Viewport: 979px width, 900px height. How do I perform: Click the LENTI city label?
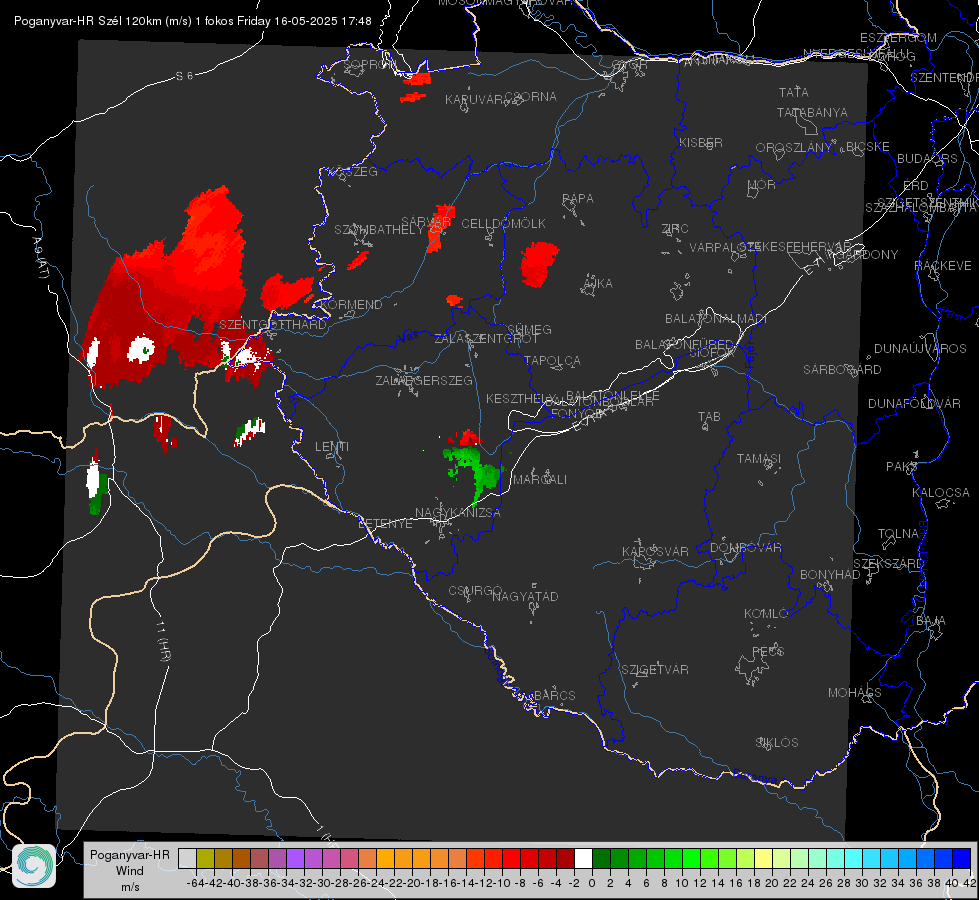[x=332, y=447]
